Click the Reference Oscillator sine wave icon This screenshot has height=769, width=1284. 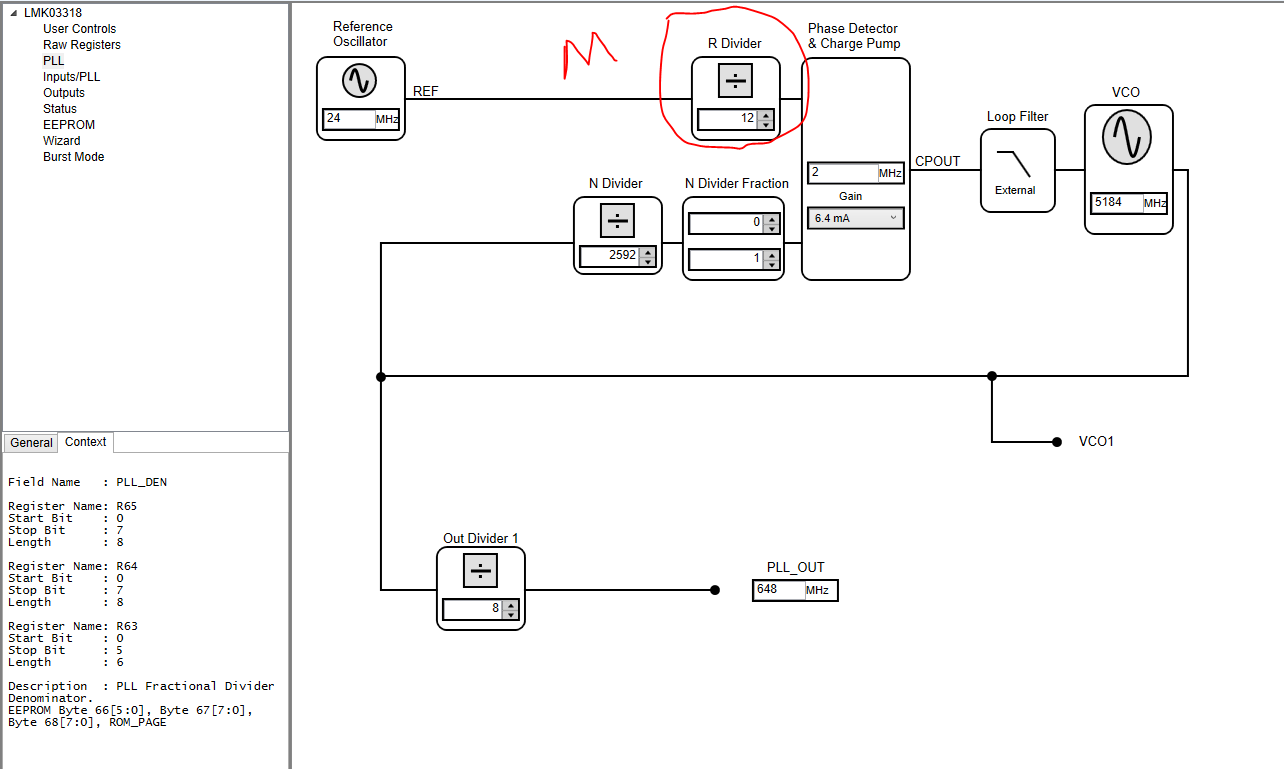click(x=360, y=80)
